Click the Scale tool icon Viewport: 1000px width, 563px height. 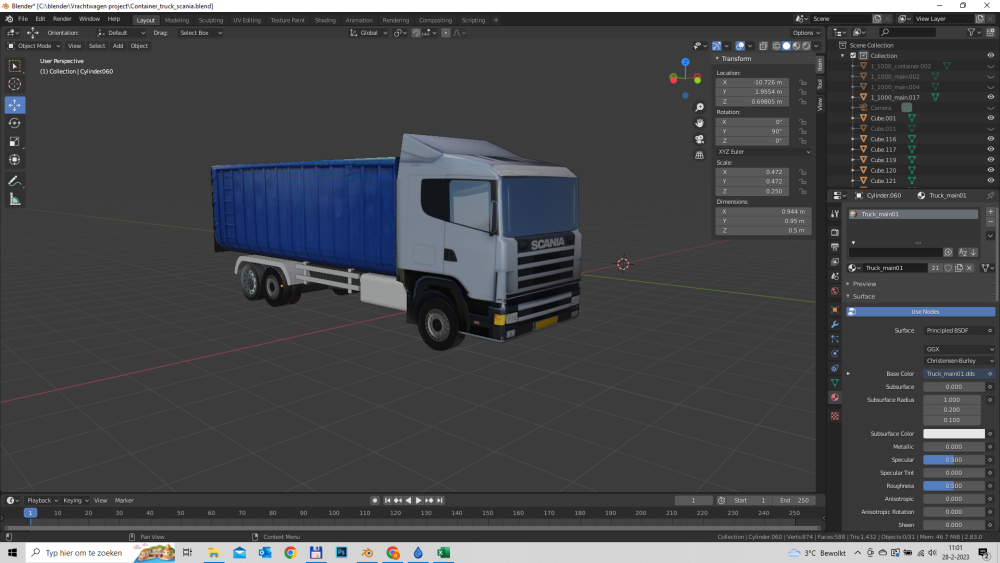coord(15,141)
